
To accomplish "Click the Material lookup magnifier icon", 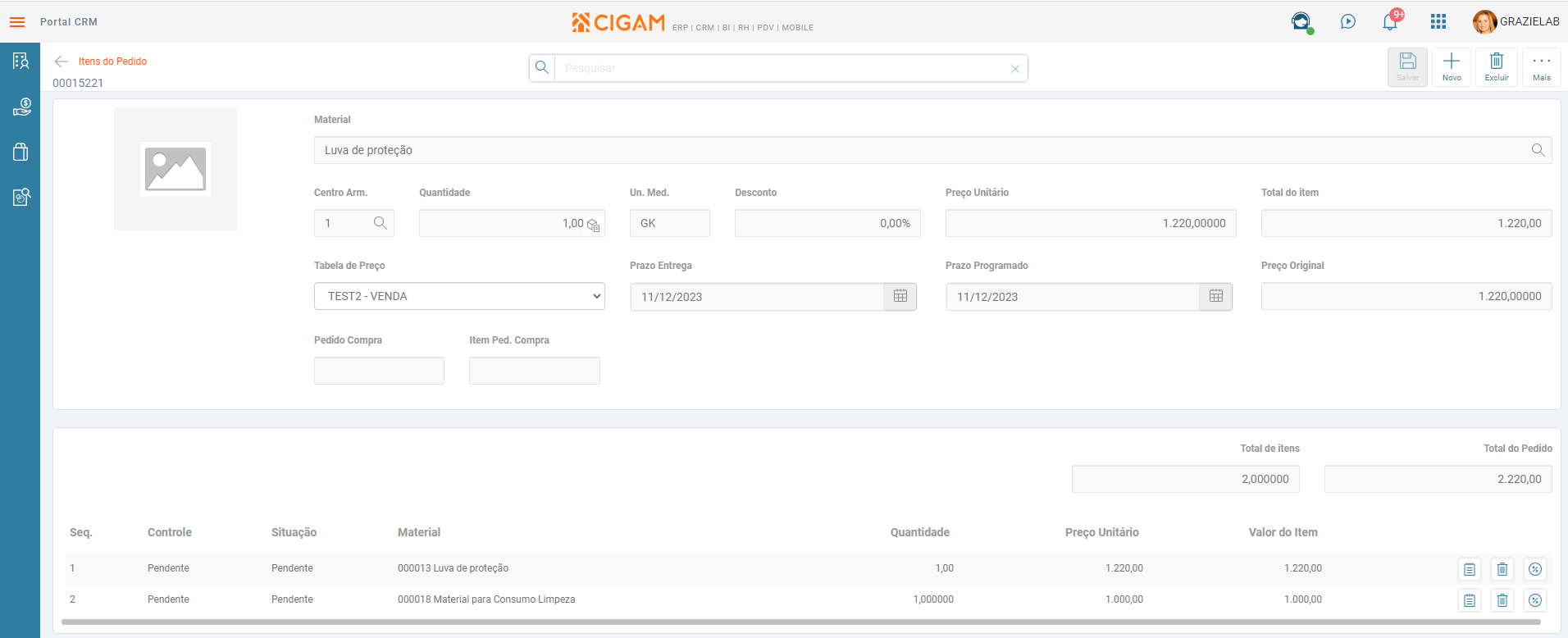I will point(1538,150).
